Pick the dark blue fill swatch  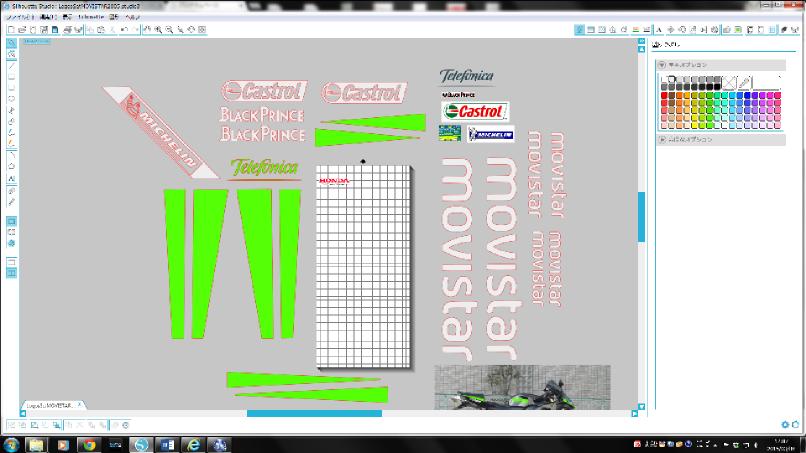tap(747, 96)
